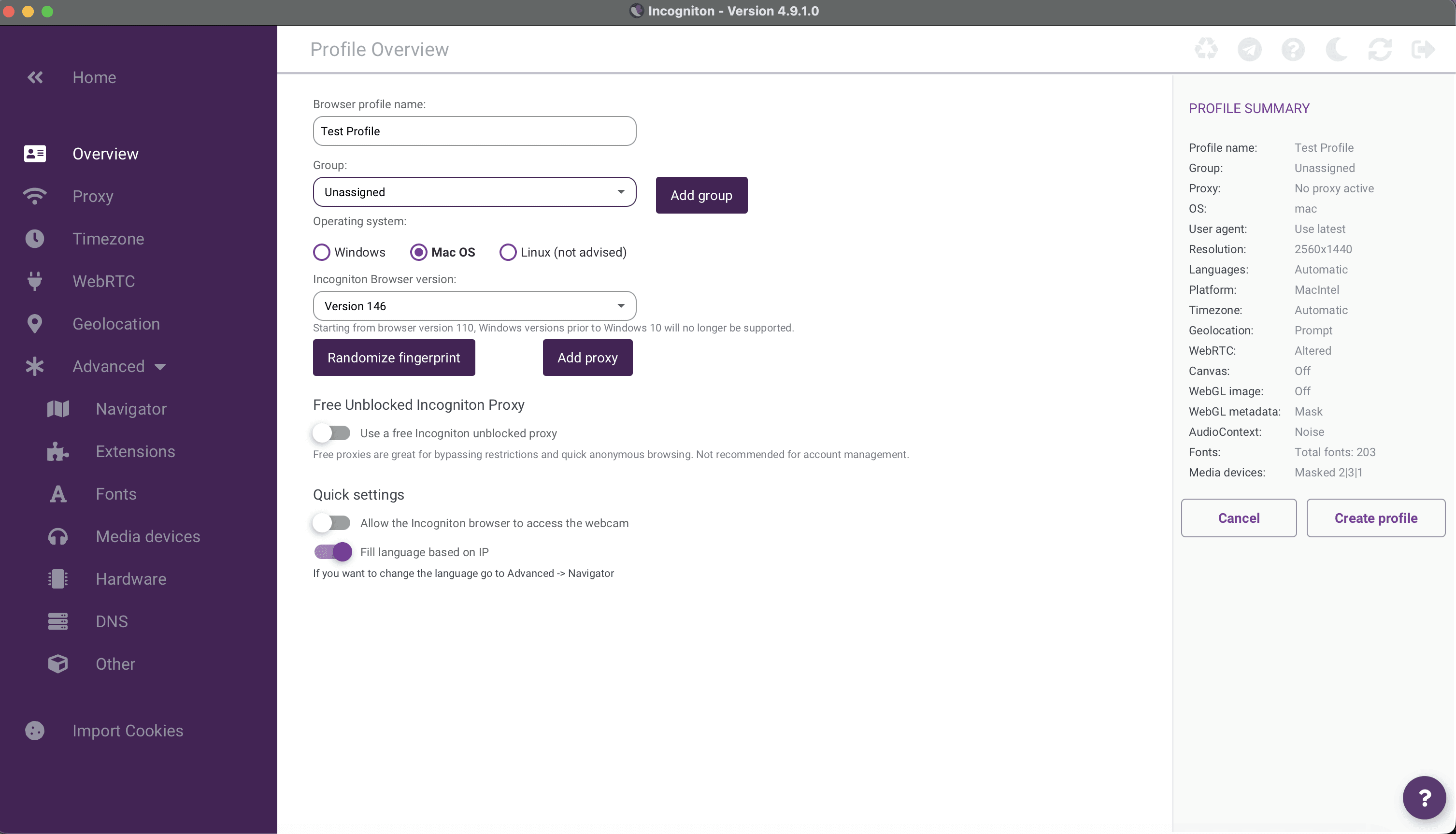Open the Fonts settings page
The image size is (1456, 834).
pos(116,494)
